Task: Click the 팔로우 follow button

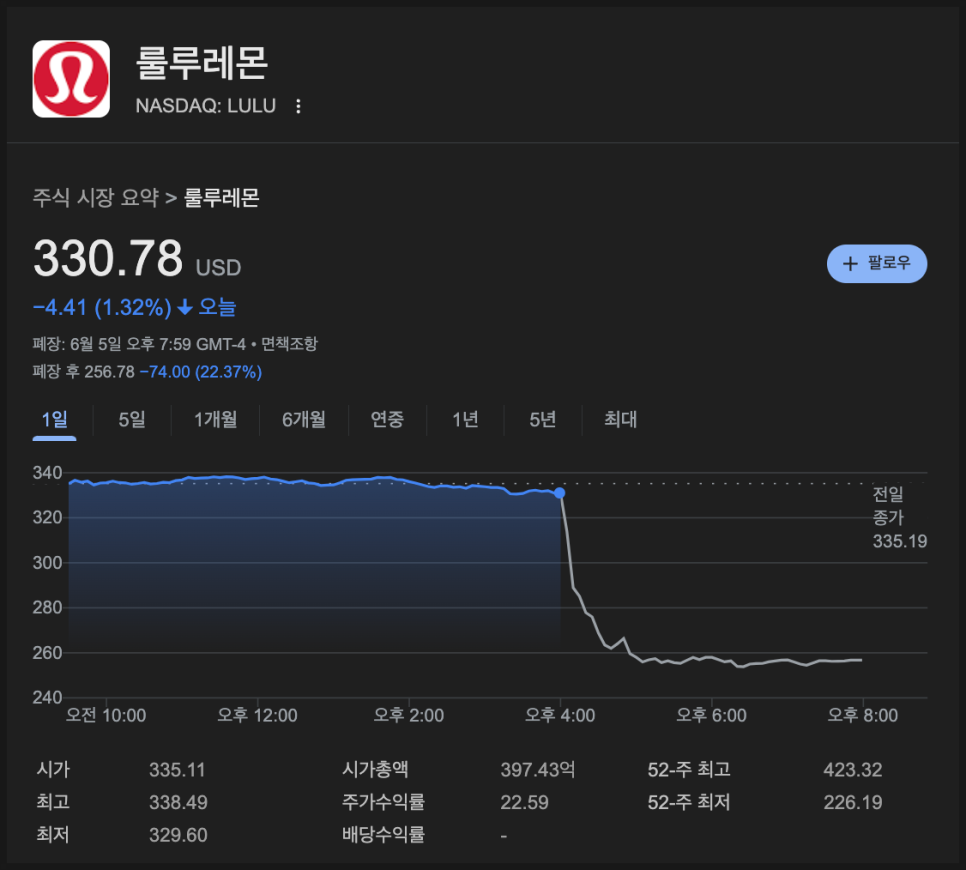Action: coord(877,264)
